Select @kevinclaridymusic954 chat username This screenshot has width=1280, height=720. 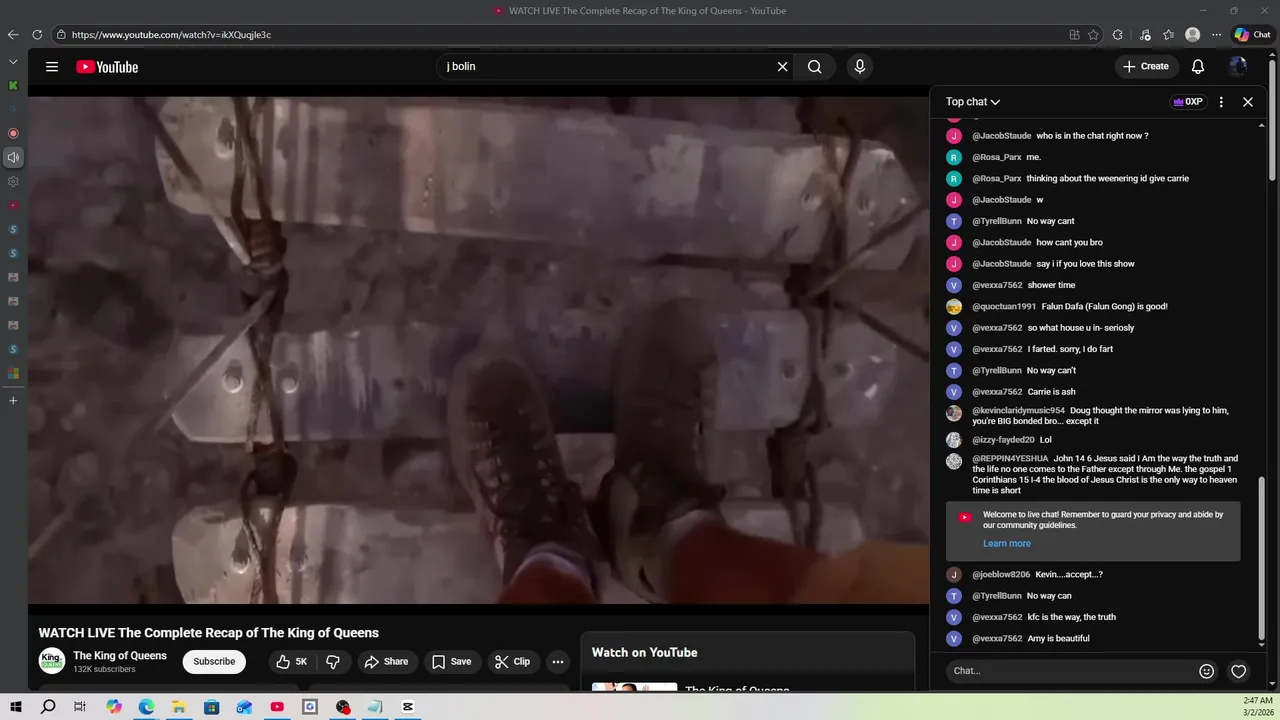1018,411
